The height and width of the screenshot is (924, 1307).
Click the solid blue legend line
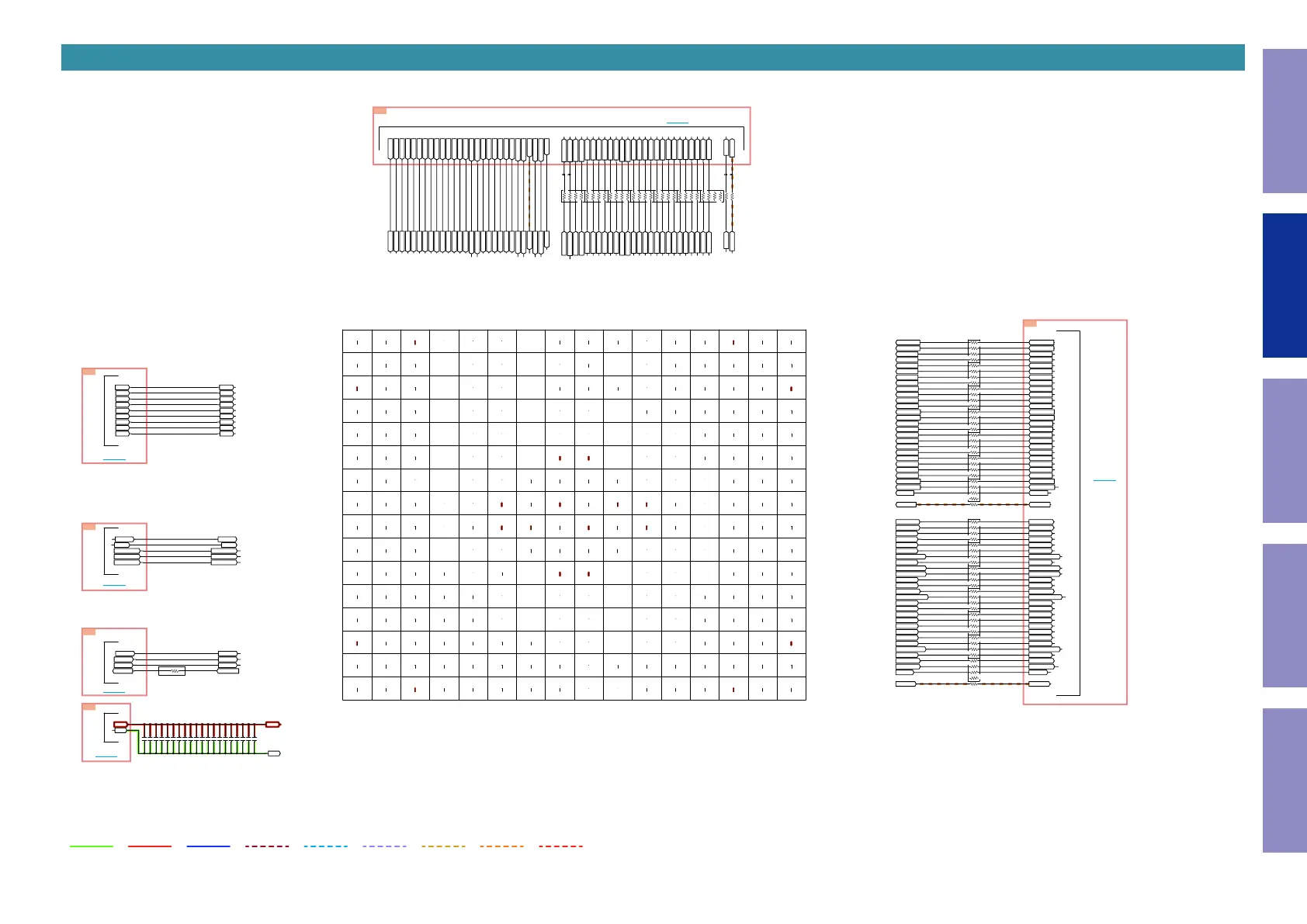click(x=209, y=846)
